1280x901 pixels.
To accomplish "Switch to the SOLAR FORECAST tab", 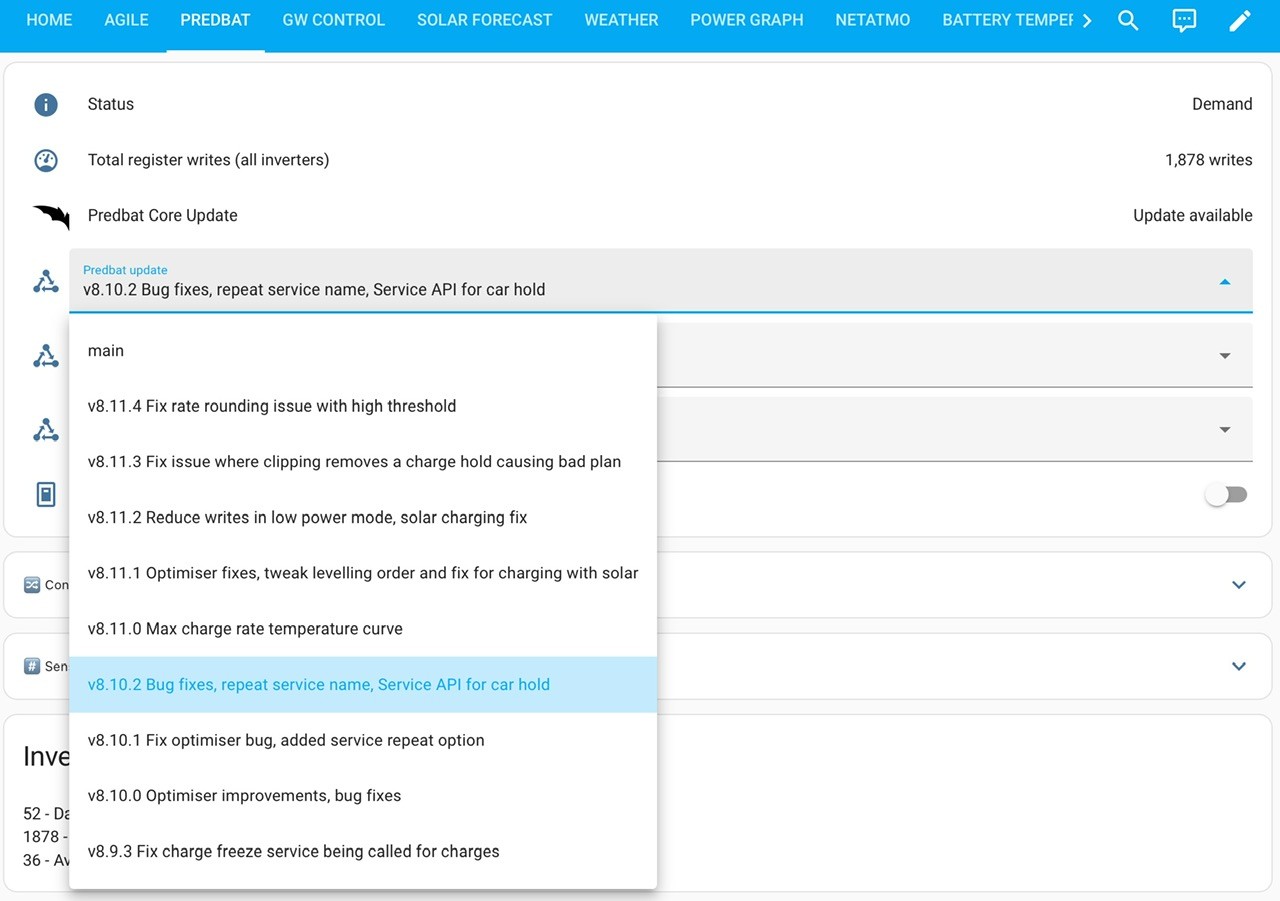I will click(x=484, y=20).
